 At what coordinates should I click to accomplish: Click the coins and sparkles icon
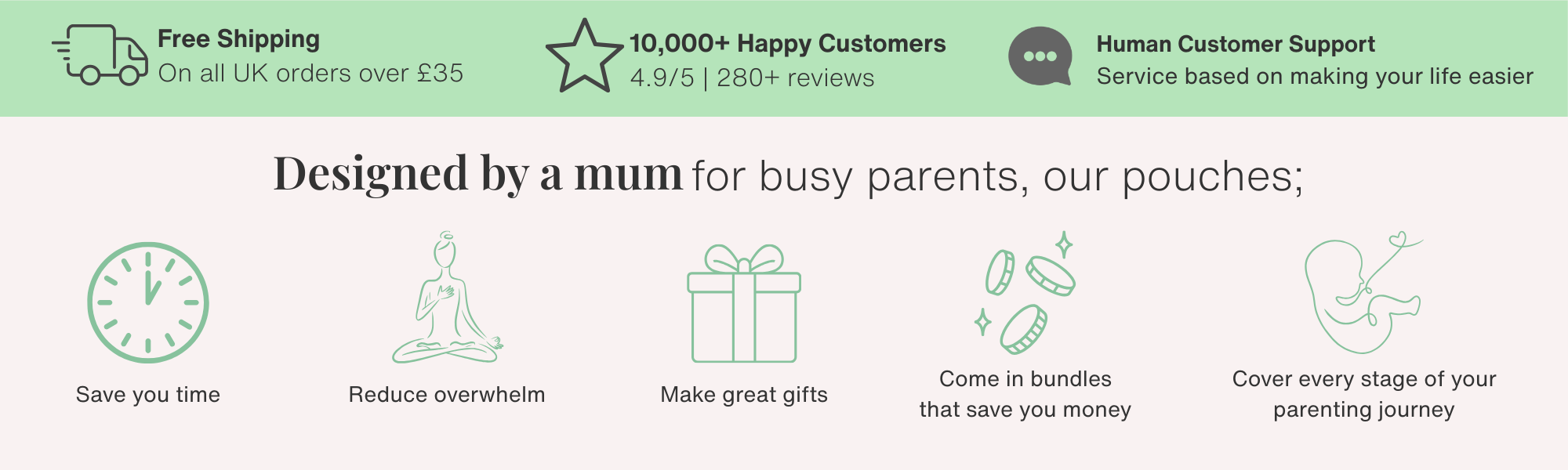pyautogui.click(x=1025, y=293)
